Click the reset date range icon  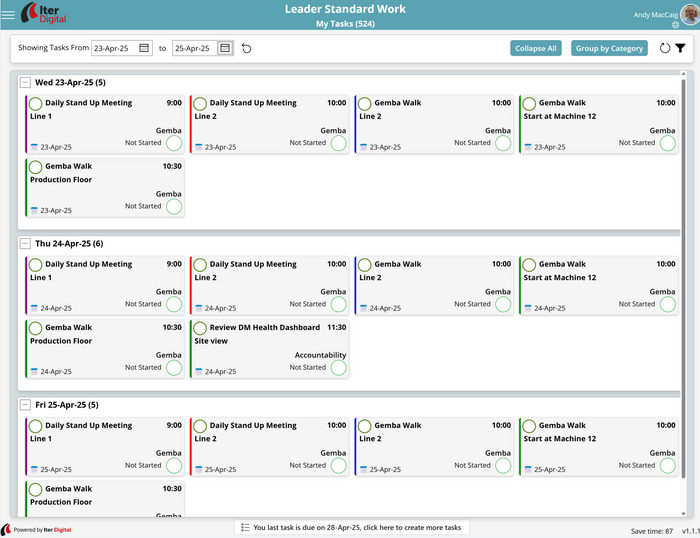coord(247,48)
